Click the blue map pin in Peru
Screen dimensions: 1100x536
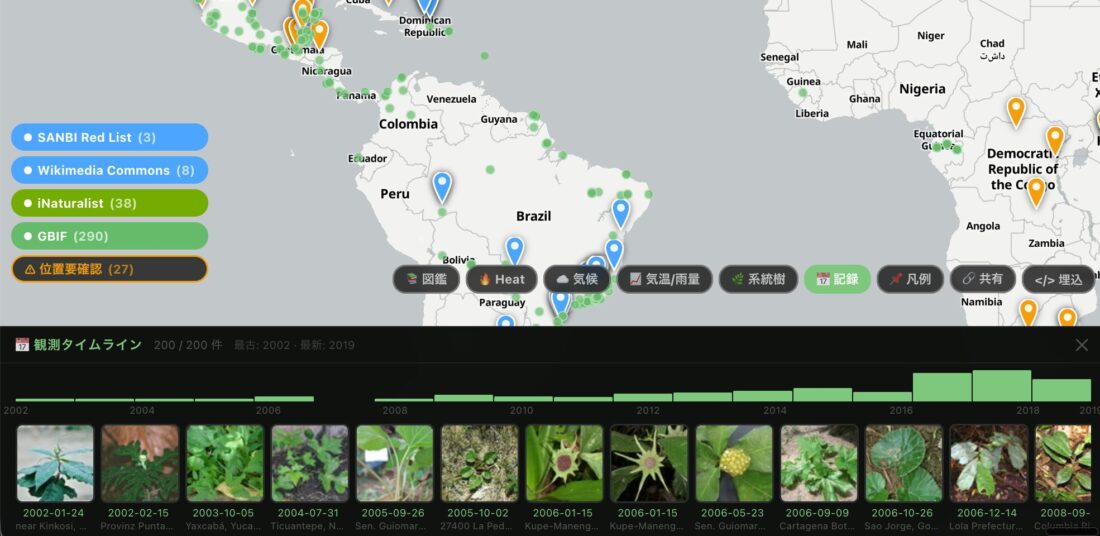tap(442, 186)
